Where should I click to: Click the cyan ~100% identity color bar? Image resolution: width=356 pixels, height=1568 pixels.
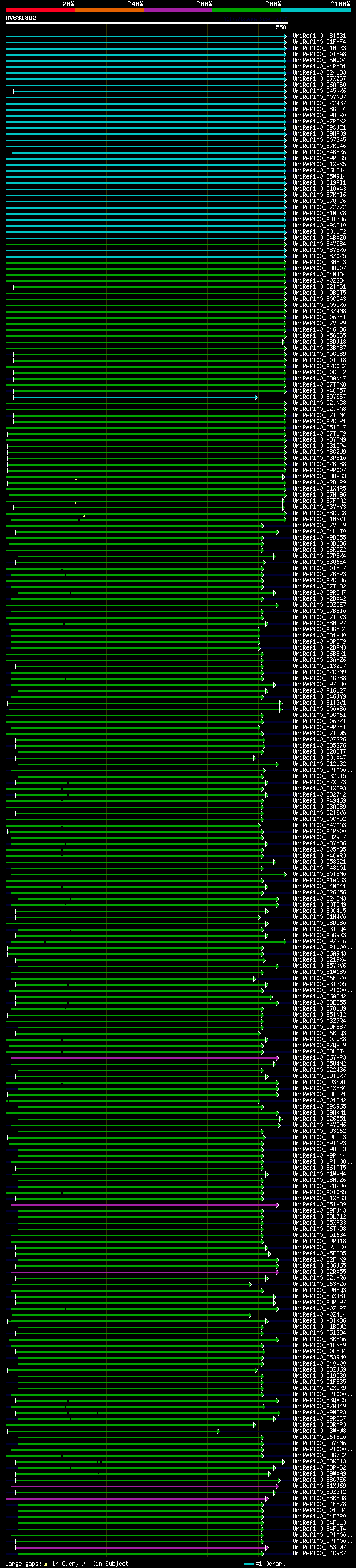(x=316, y=10)
